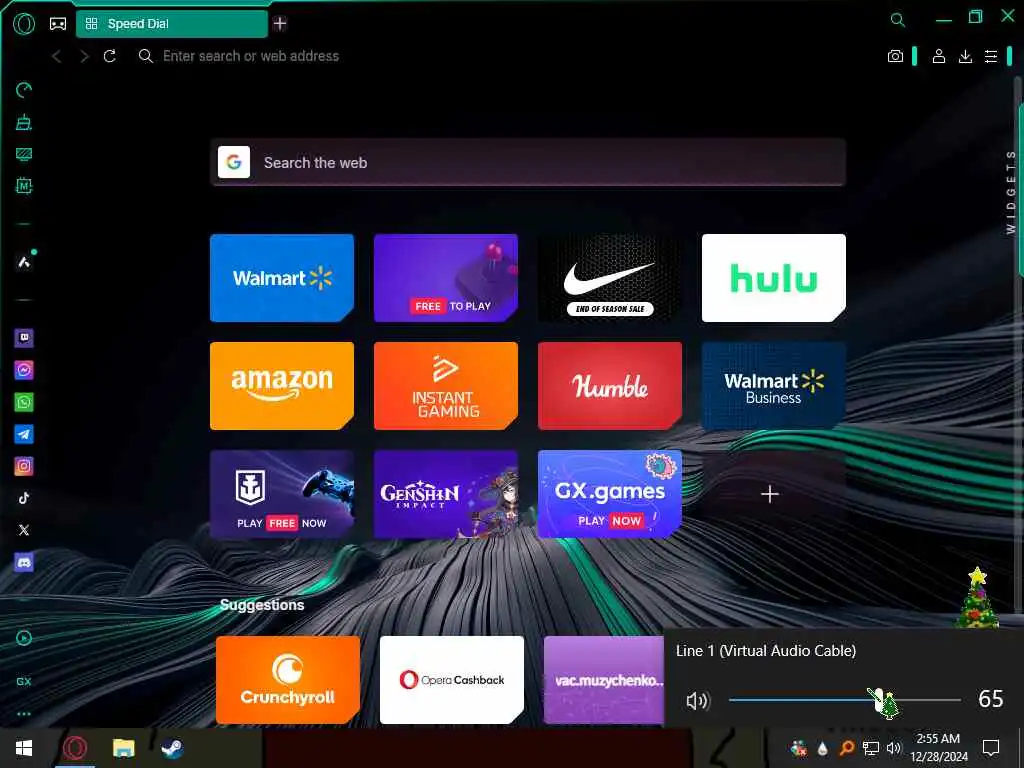Open Discord in sidebar

click(24, 562)
